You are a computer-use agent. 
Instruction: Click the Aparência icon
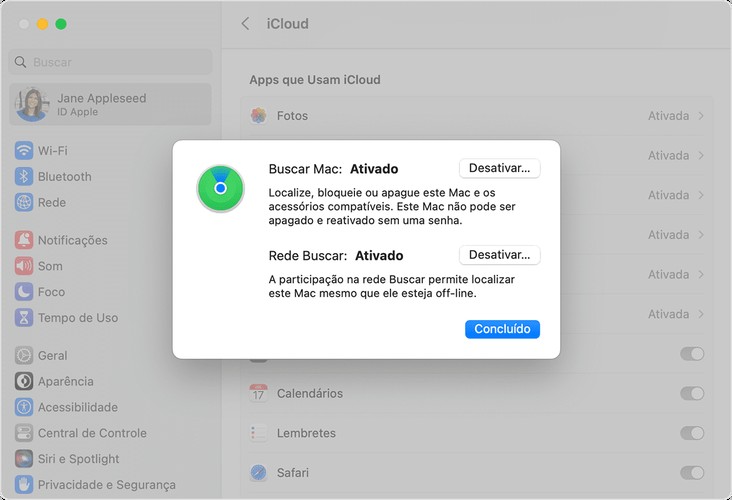[24, 381]
